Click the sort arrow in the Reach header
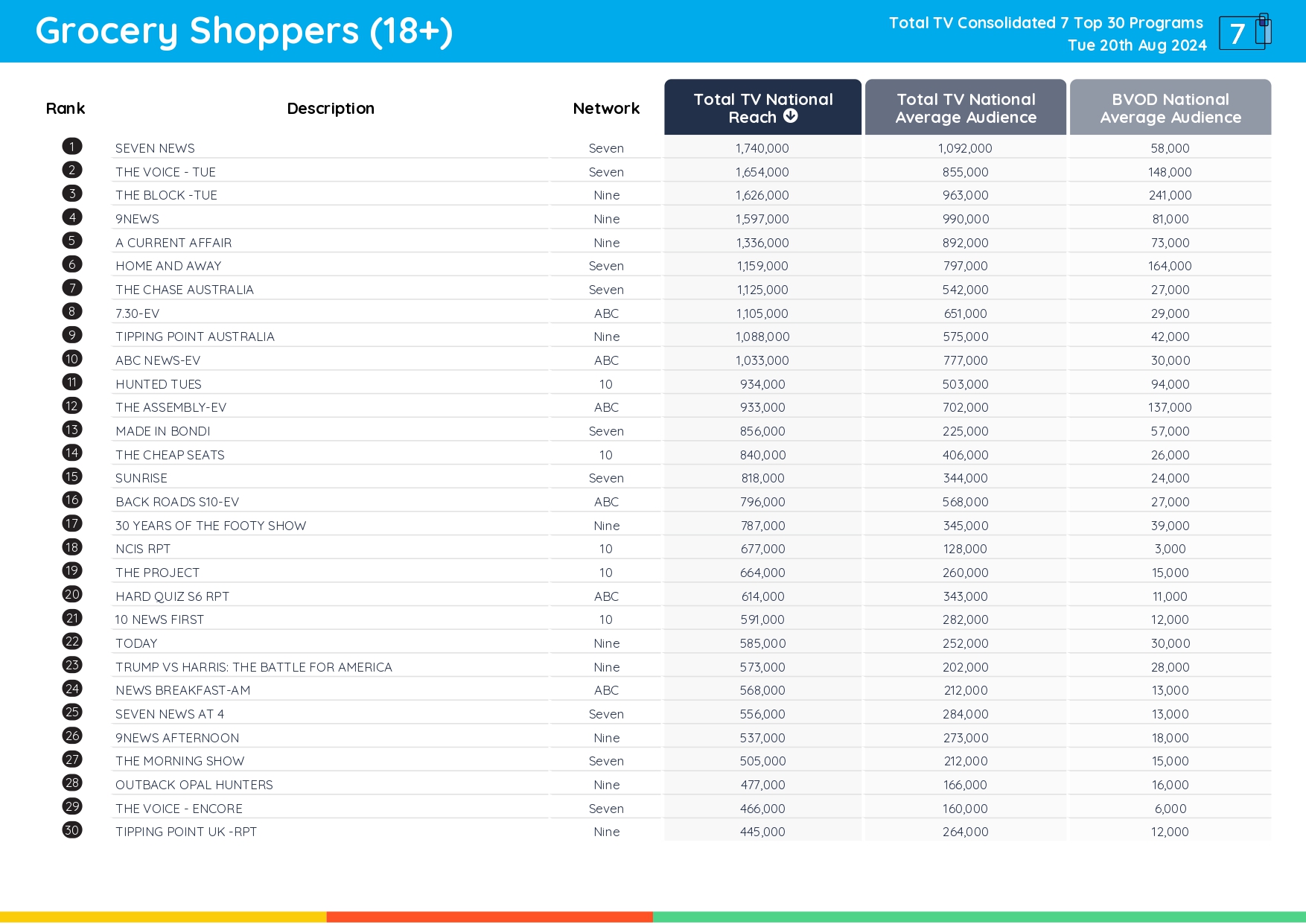This screenshot has height=924, width=1306. pyautogui.click(x=791, y=116)
